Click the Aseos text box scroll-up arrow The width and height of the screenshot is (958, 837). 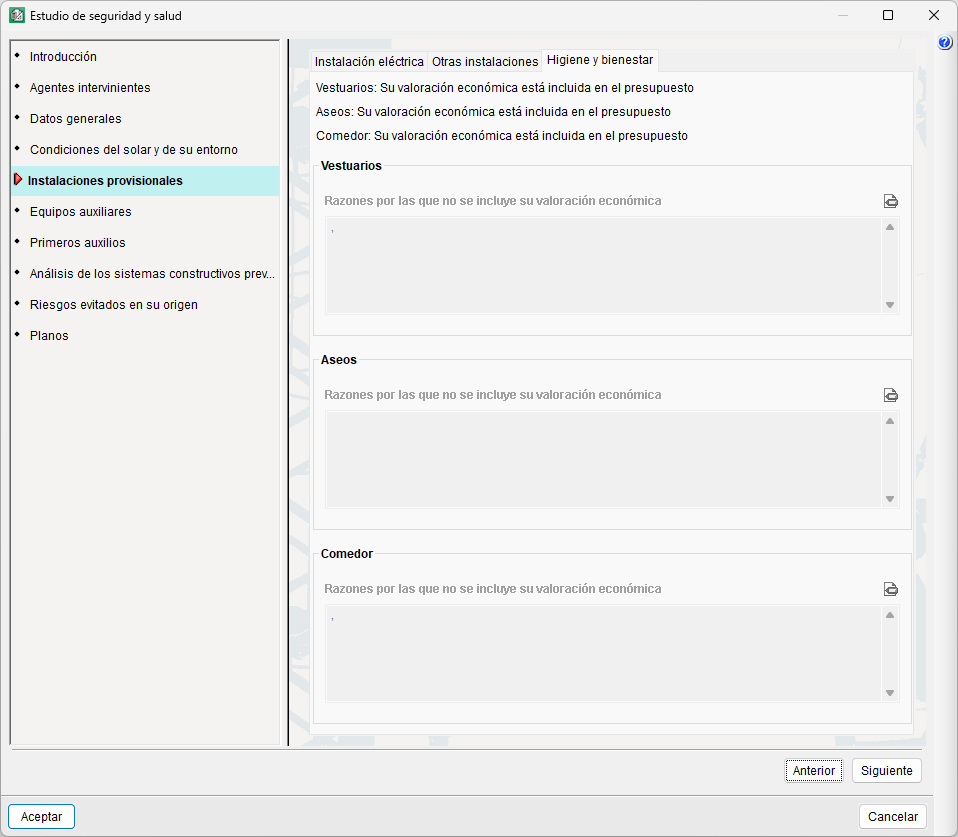[x=890, y=422]
